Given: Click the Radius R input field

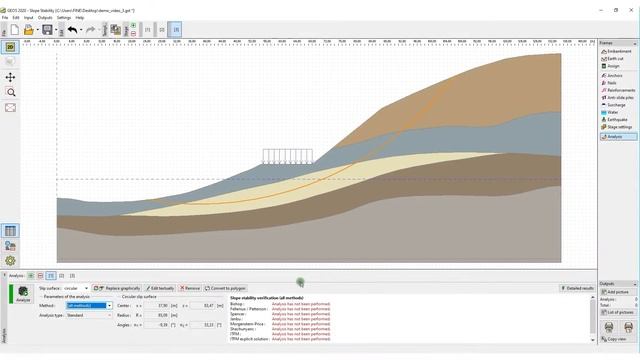Looking at the screenshot, I should point(156,315).
